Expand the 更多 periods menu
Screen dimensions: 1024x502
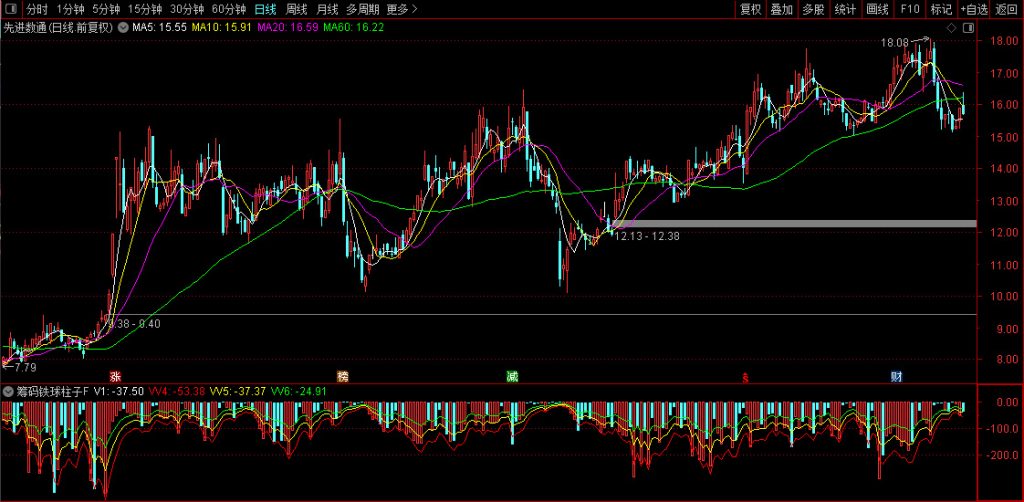pyautogui.click(x=402, y=9)
